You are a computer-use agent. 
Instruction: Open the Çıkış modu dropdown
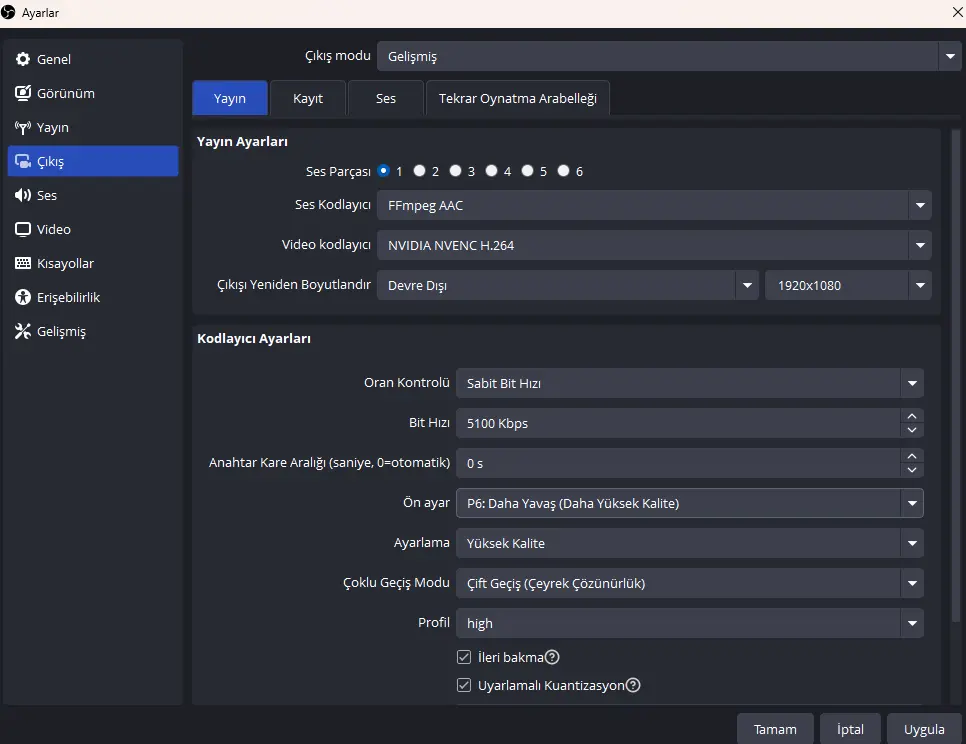pyautogui.click(x=668, y=56)
